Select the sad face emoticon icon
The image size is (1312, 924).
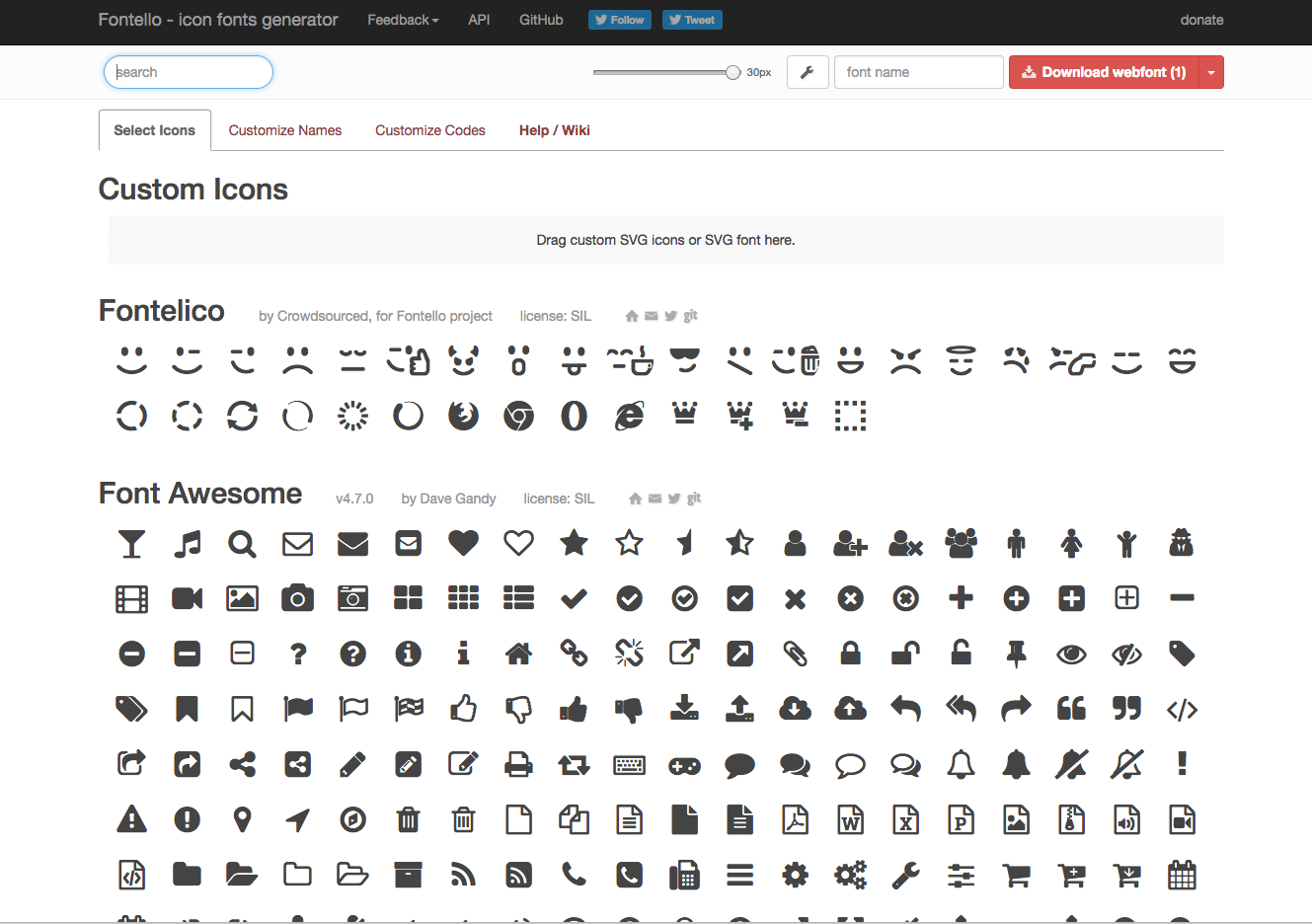coord(297,361)
